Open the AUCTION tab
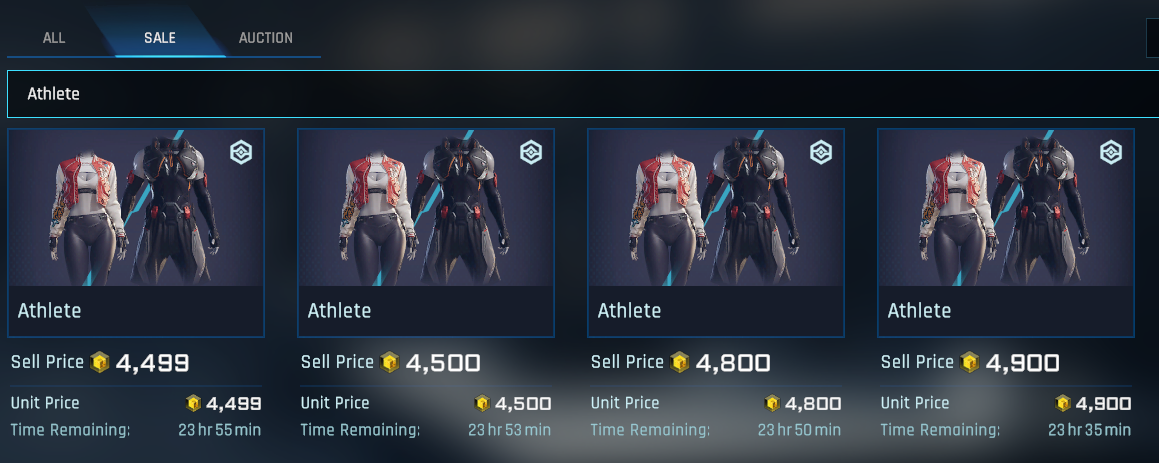The width and height of the screenshot is (1159, 463). point(265,38)
